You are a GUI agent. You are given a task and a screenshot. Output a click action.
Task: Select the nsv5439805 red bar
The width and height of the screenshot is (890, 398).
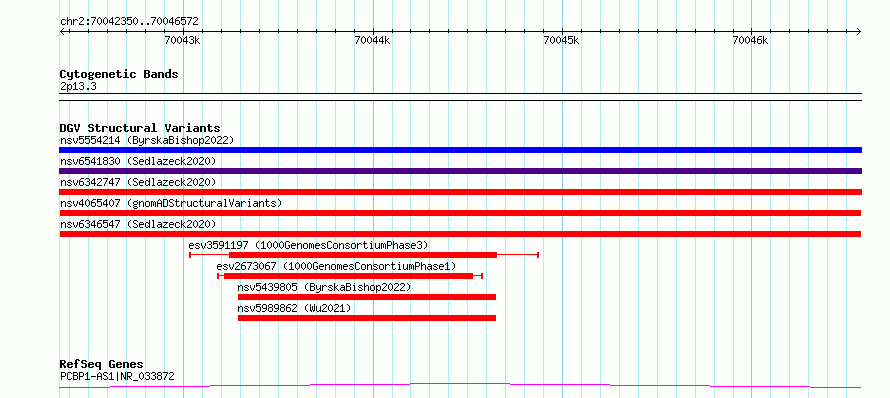367,297
